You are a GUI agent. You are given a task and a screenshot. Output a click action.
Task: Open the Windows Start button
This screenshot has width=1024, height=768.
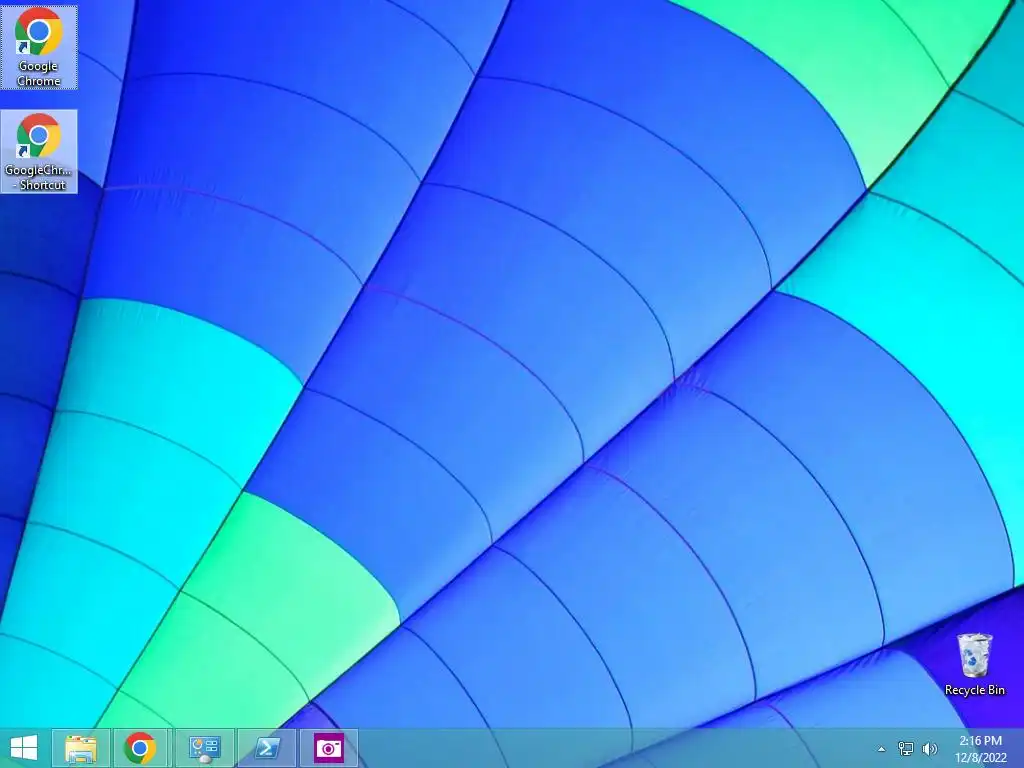point(24,748)
